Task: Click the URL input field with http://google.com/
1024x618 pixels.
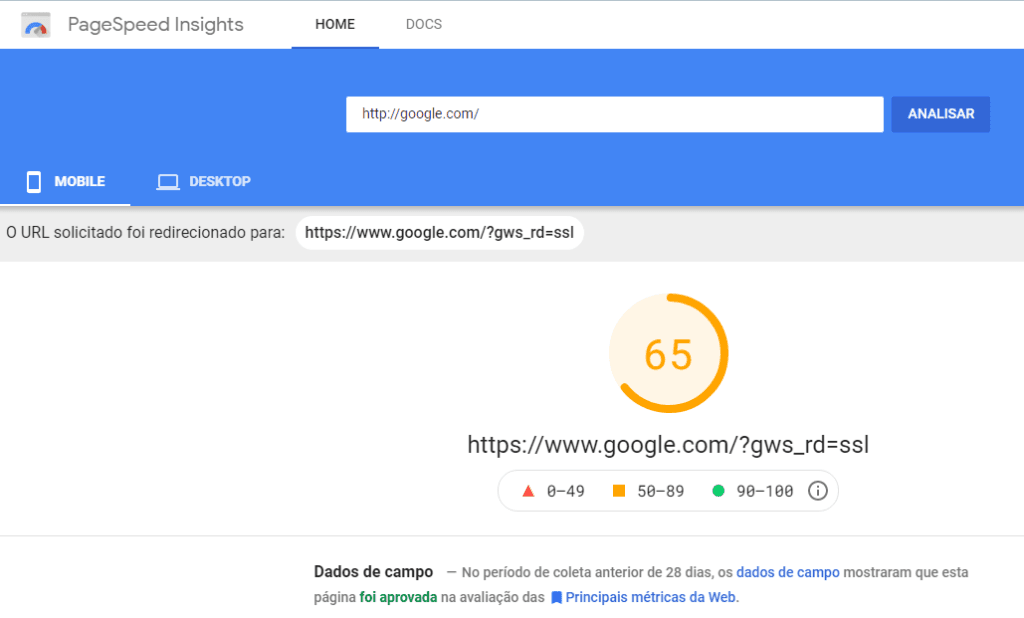Action: pos(615,114)
